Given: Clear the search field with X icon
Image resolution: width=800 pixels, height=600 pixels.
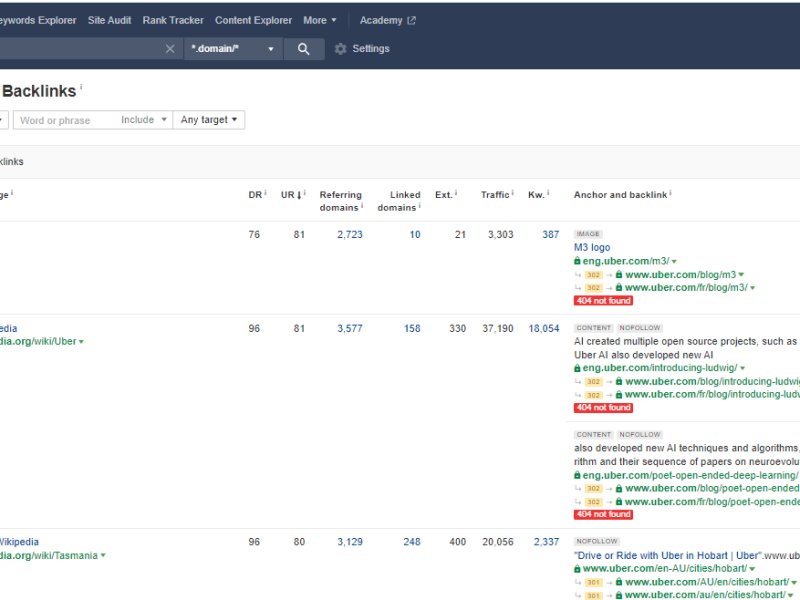Looking at the screenshot, I should pyautogui.click(x=170, y=49).
